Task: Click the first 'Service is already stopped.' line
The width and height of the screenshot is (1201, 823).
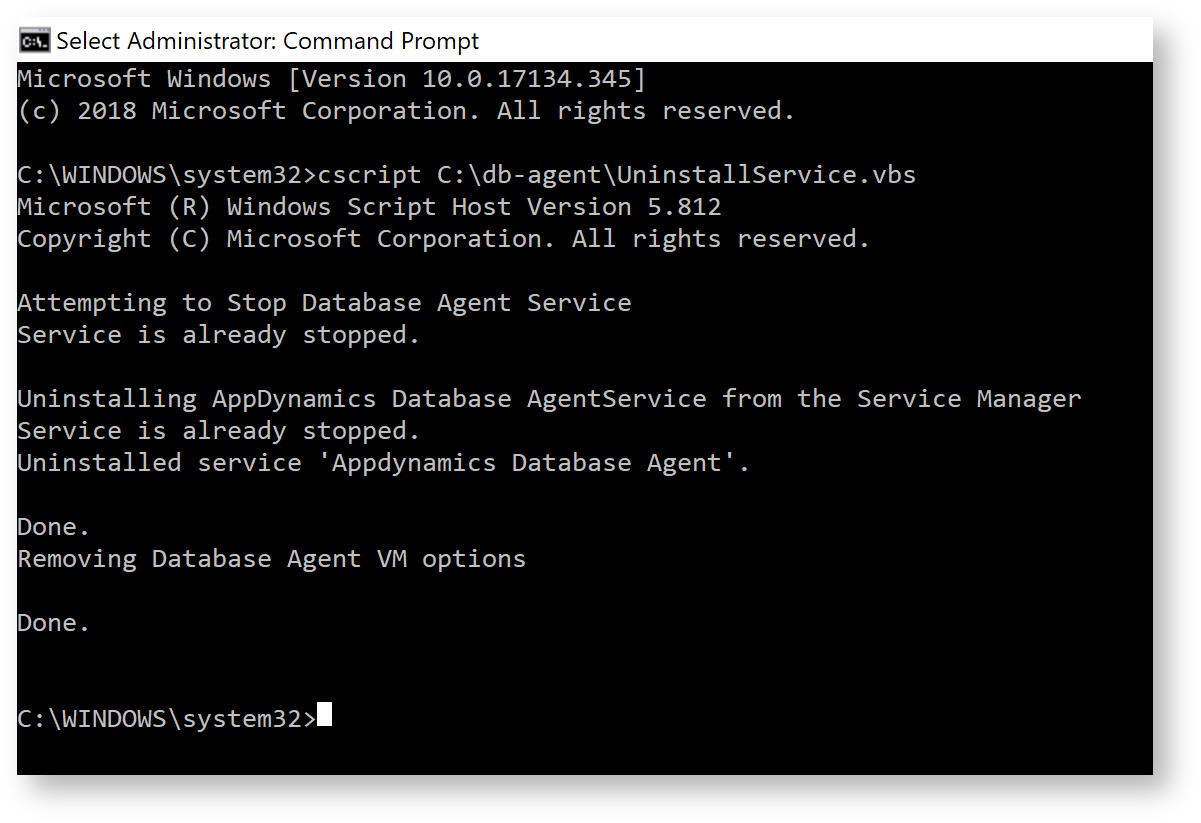Action: click(x=219, y=335)
